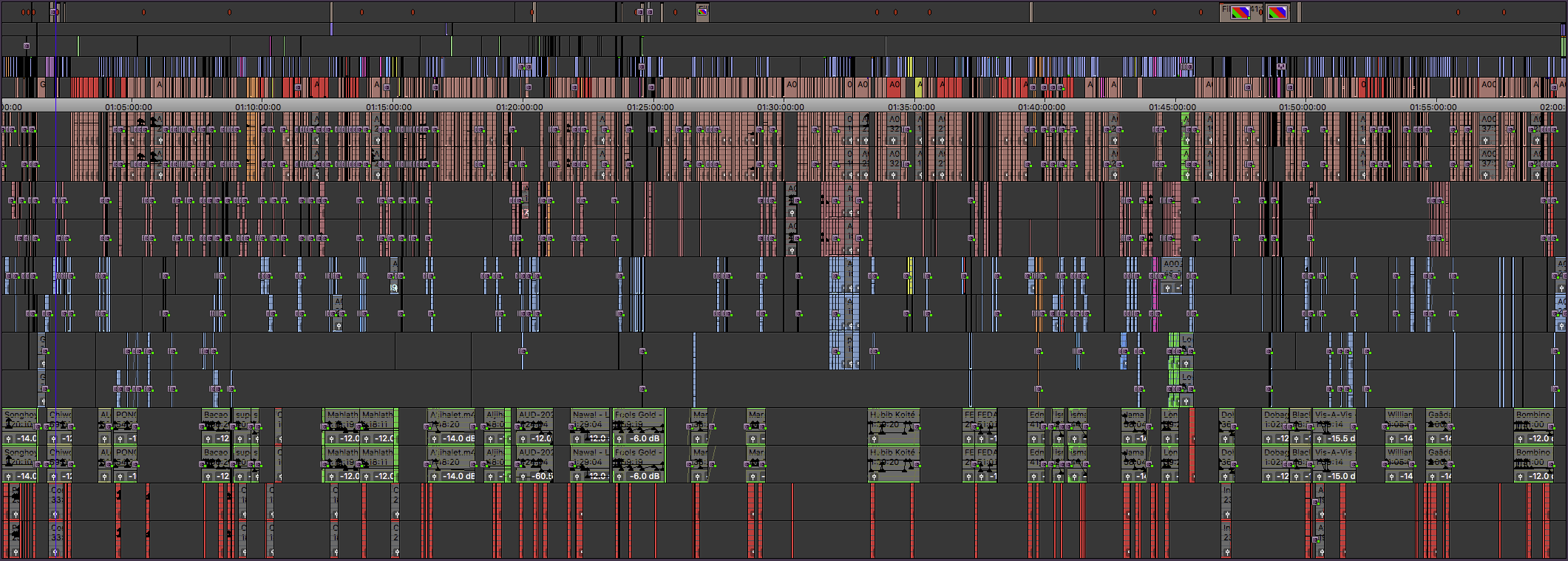Click the purple effect icon at end of upper Vis-A-Vis

click(1352, 426)
